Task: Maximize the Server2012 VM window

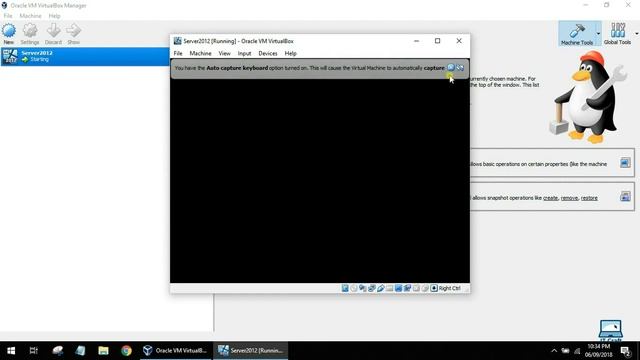Action: pos(438,41)
